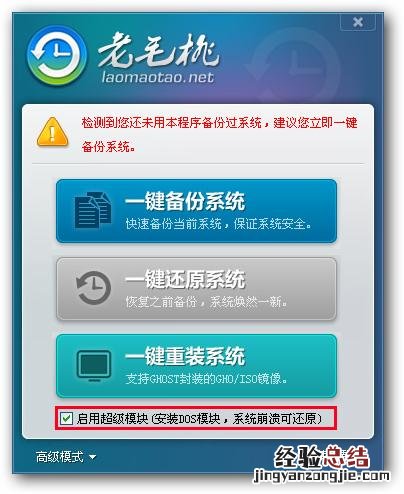404x494 pixels.
Task: Click the documents icon on the backup button
Action: pos(93,210)
